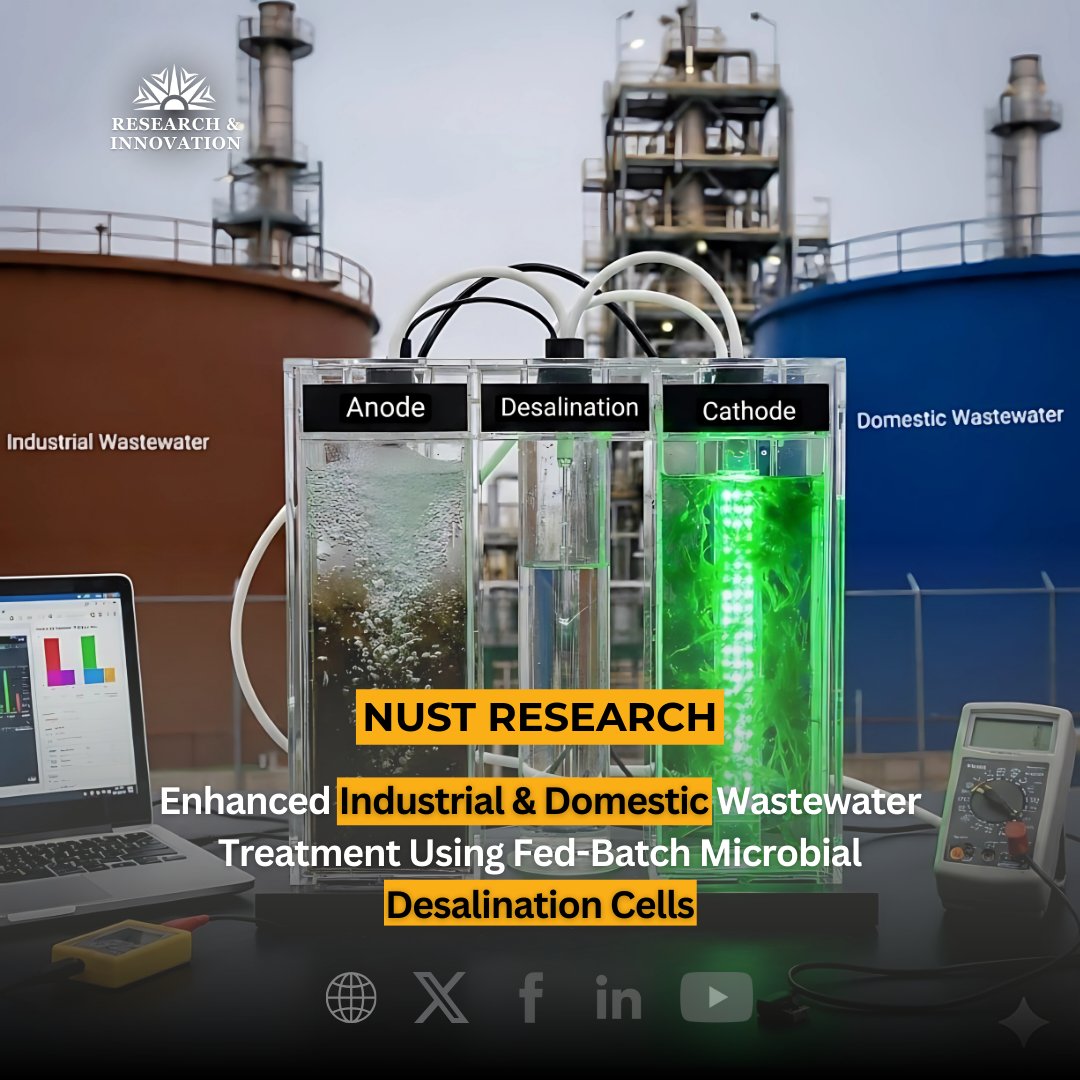
Task: Click the Treatment Using Fed-Batch Microbial line
Action: 540,853
